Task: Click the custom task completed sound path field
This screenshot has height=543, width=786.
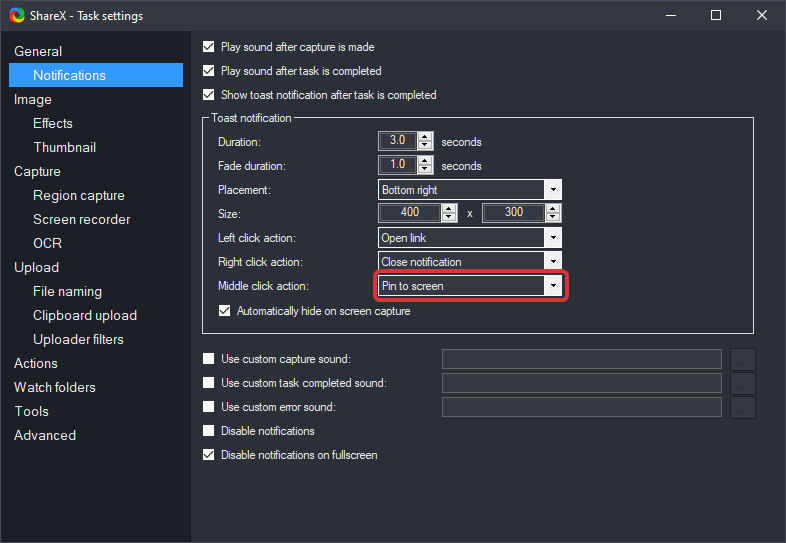Action: pyautogui.click(x=582, y=383)
